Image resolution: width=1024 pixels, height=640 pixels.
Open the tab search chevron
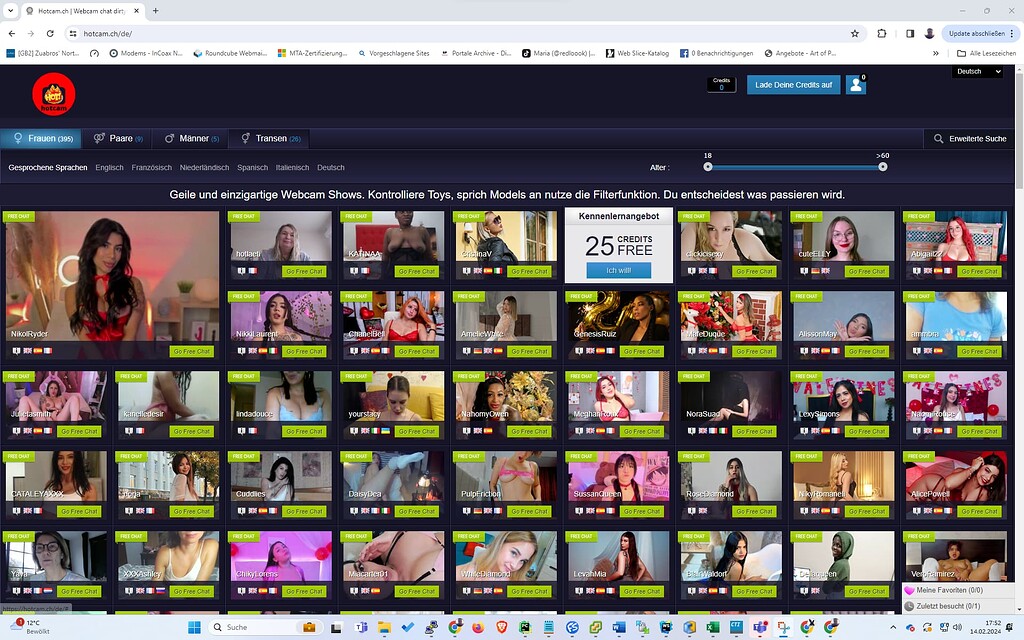click(x=10, y=10)
